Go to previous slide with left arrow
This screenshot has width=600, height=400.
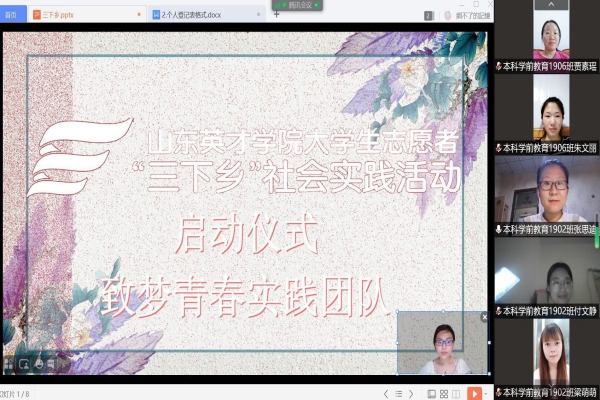[386, 393]
